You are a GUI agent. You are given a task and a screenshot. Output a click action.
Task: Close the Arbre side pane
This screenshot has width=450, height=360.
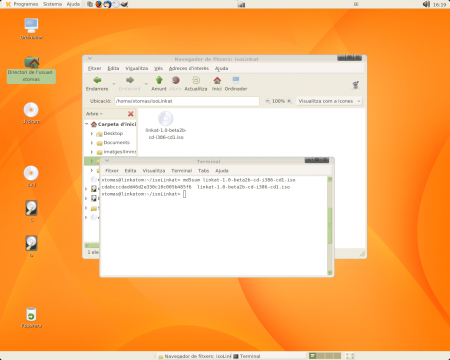click(x=131, y=114)
